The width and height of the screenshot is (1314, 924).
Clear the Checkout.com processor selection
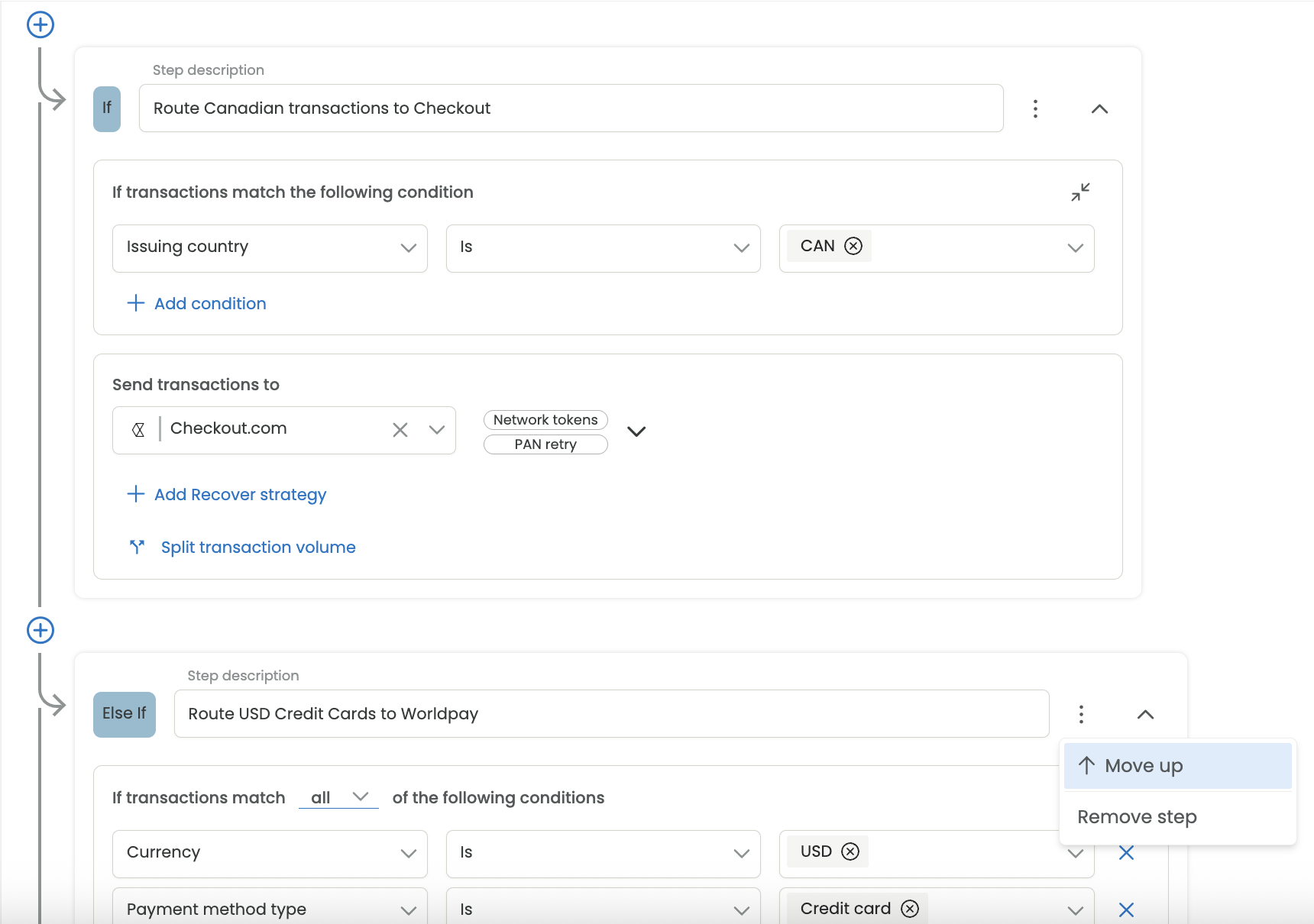coord(400,430)
